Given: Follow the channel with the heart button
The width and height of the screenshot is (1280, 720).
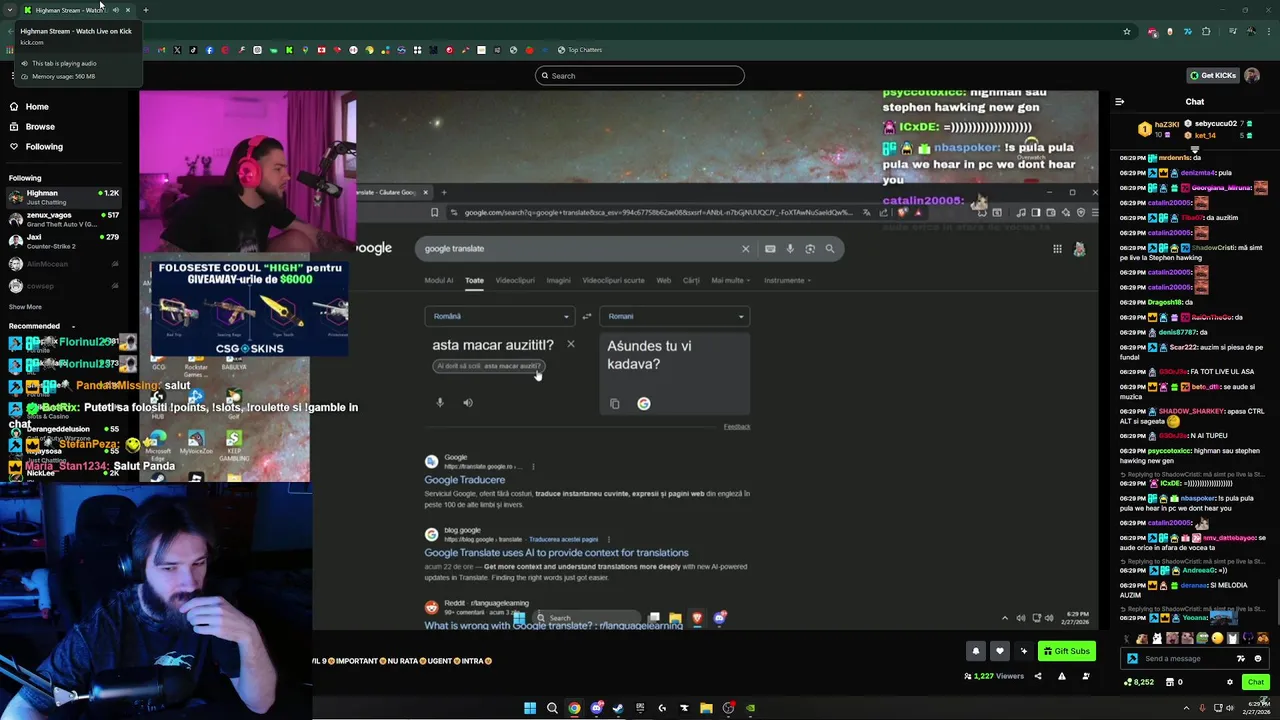Looking at the screenshot, I should pos(999,651).
